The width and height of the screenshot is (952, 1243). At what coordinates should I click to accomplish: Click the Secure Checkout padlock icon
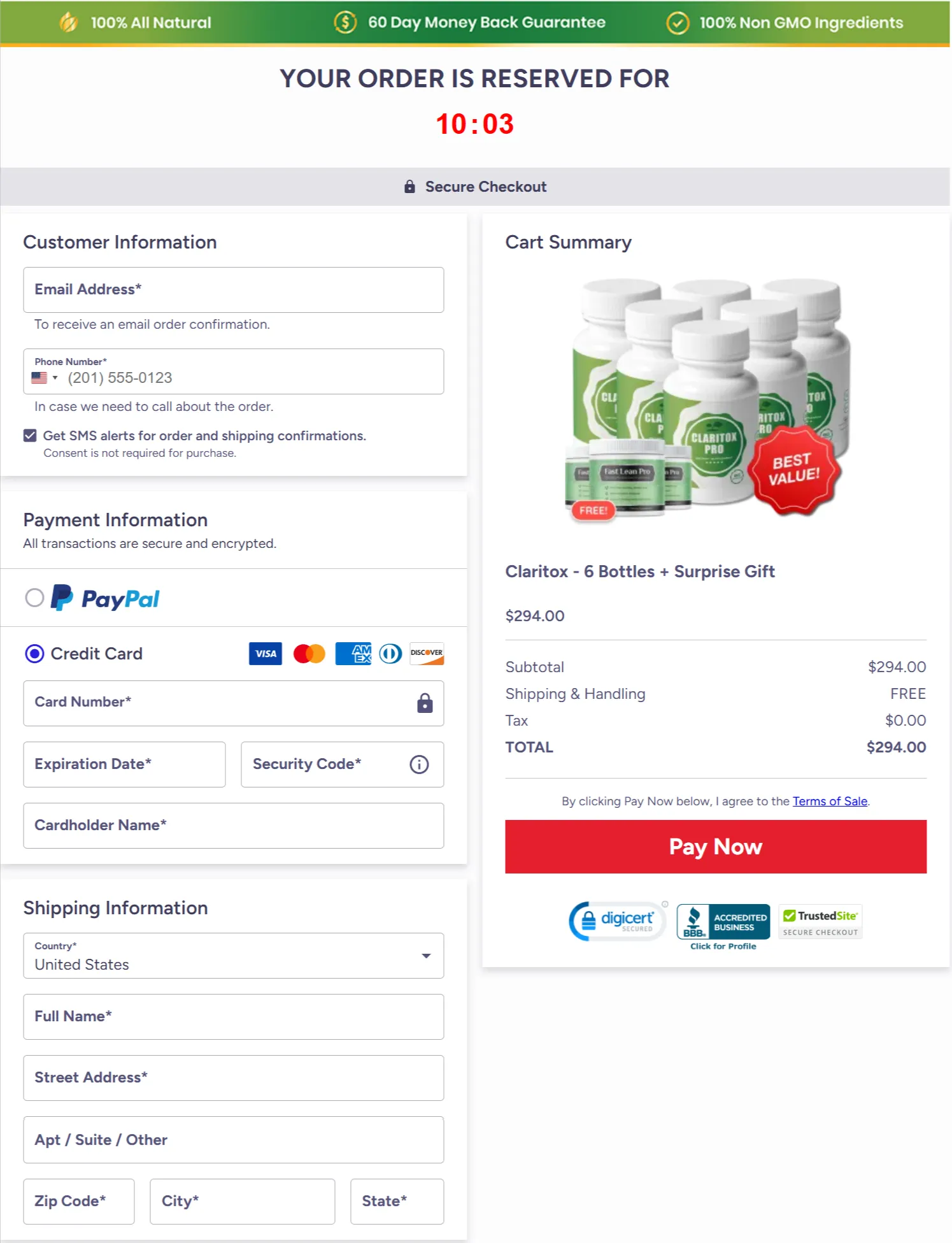tap(408, 186)
